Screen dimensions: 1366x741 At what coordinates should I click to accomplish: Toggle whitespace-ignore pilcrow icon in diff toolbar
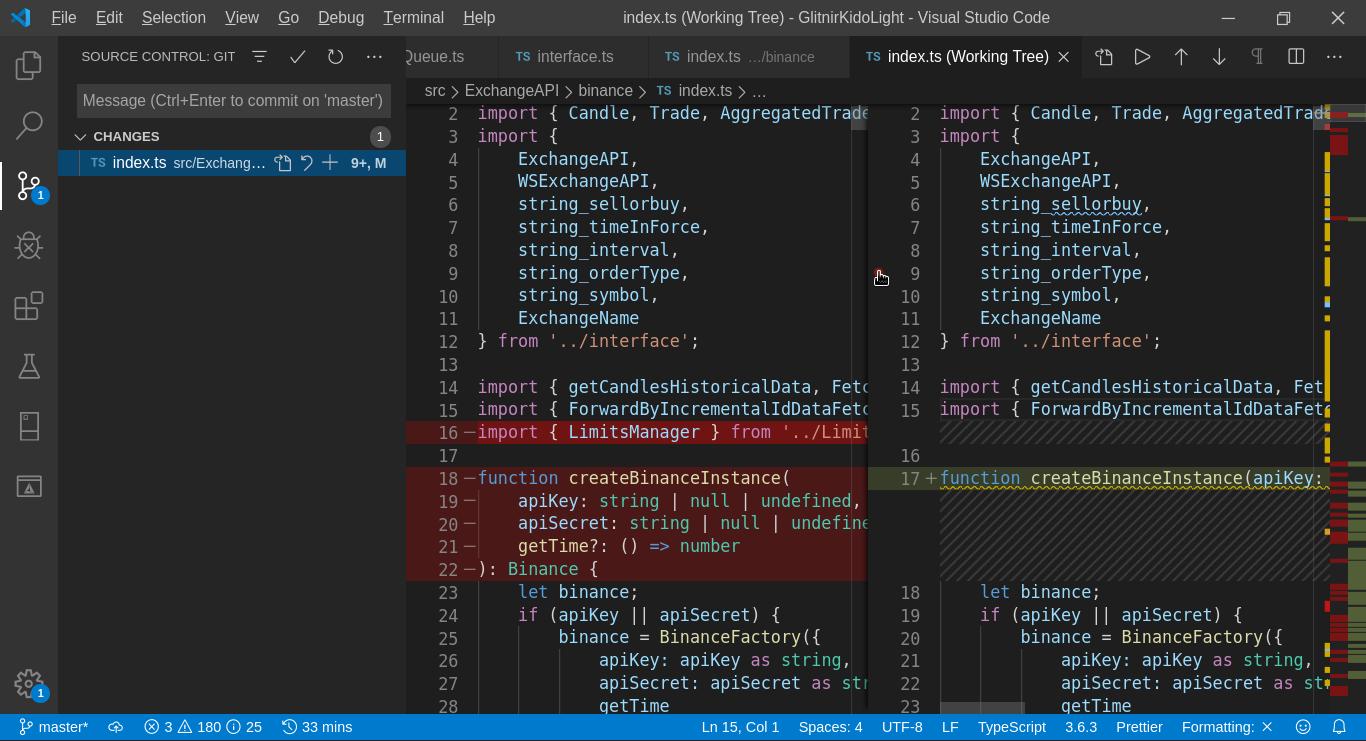pyautogui.click(x=1257, y=57)
